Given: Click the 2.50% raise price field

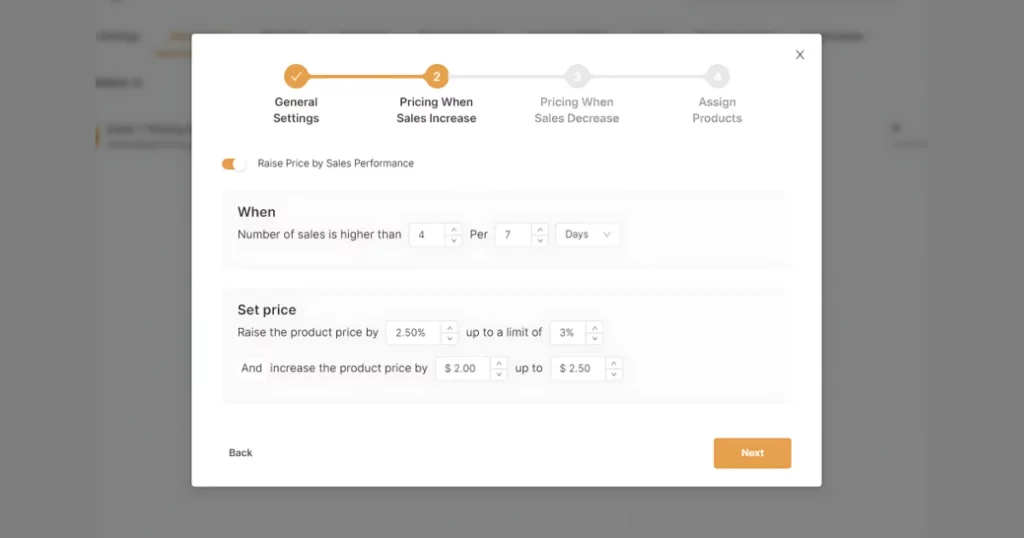Looking at the screenshot, I should (x=414, y=332).
